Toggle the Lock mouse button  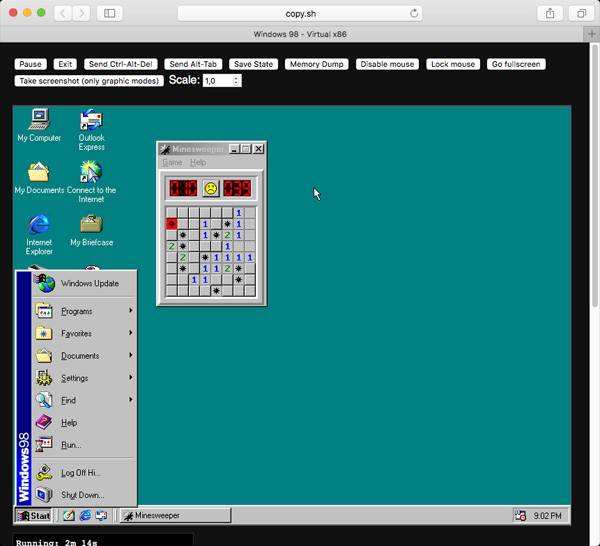[453, 64]
